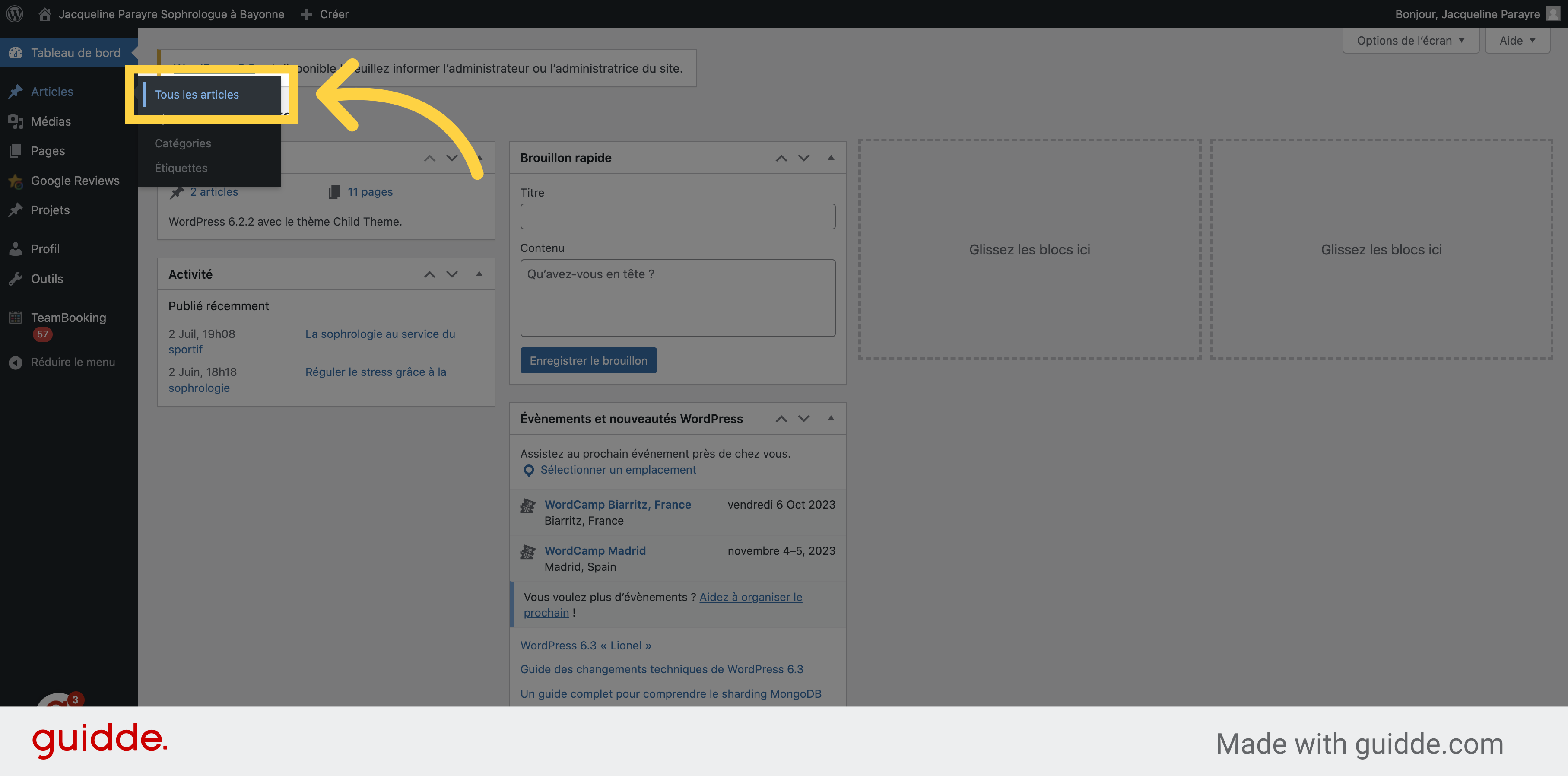Click the Contenu text area
This screenshot has width=1568, height=776.
(x=677, y=298)
